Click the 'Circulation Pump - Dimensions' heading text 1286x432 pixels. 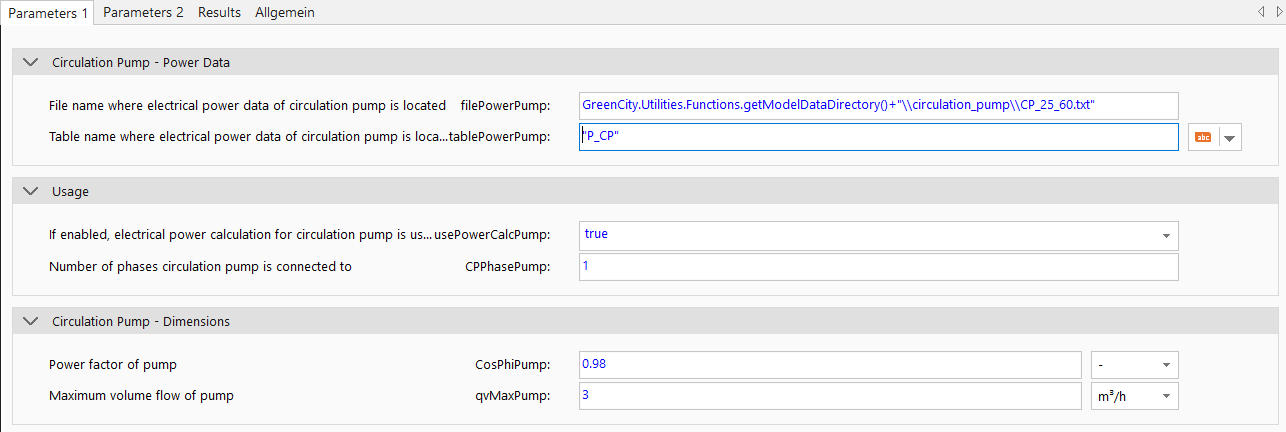click(141, 321)
